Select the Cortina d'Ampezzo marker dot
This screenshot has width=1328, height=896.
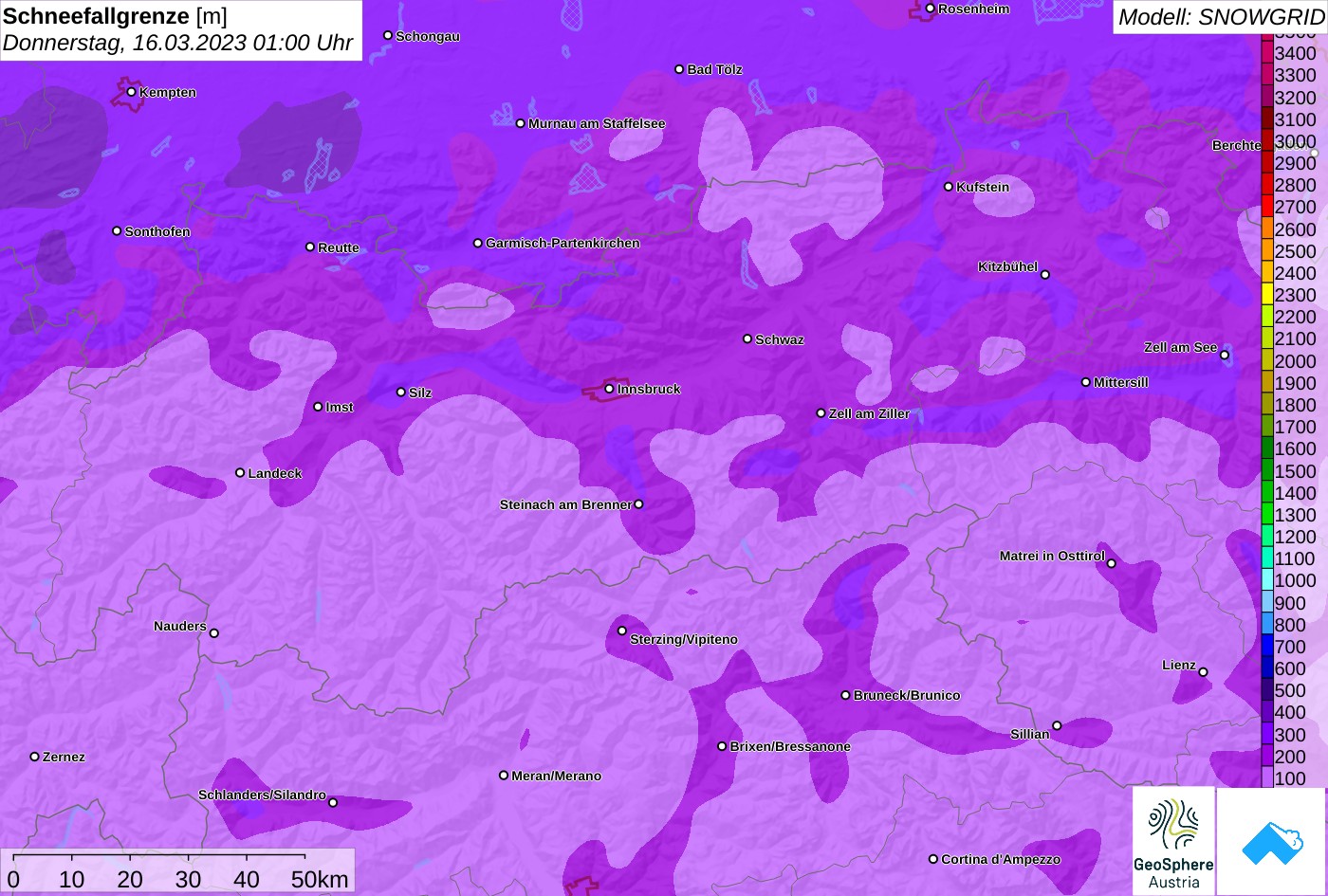933,859
